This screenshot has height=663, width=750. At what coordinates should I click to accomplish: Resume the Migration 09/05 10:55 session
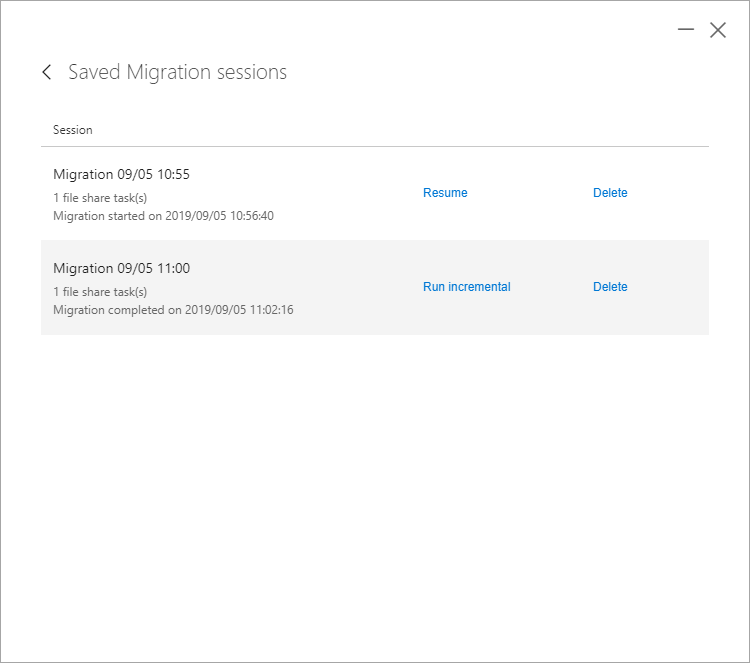(x=445, y=193)
